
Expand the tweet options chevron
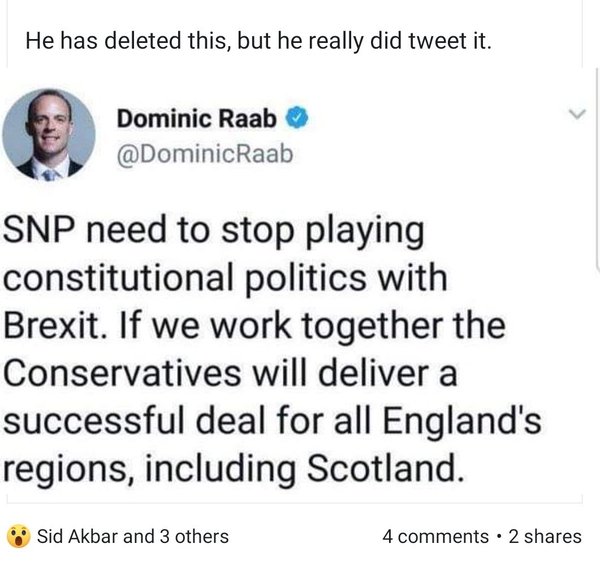pyautogui.click(x=573, y=115)
